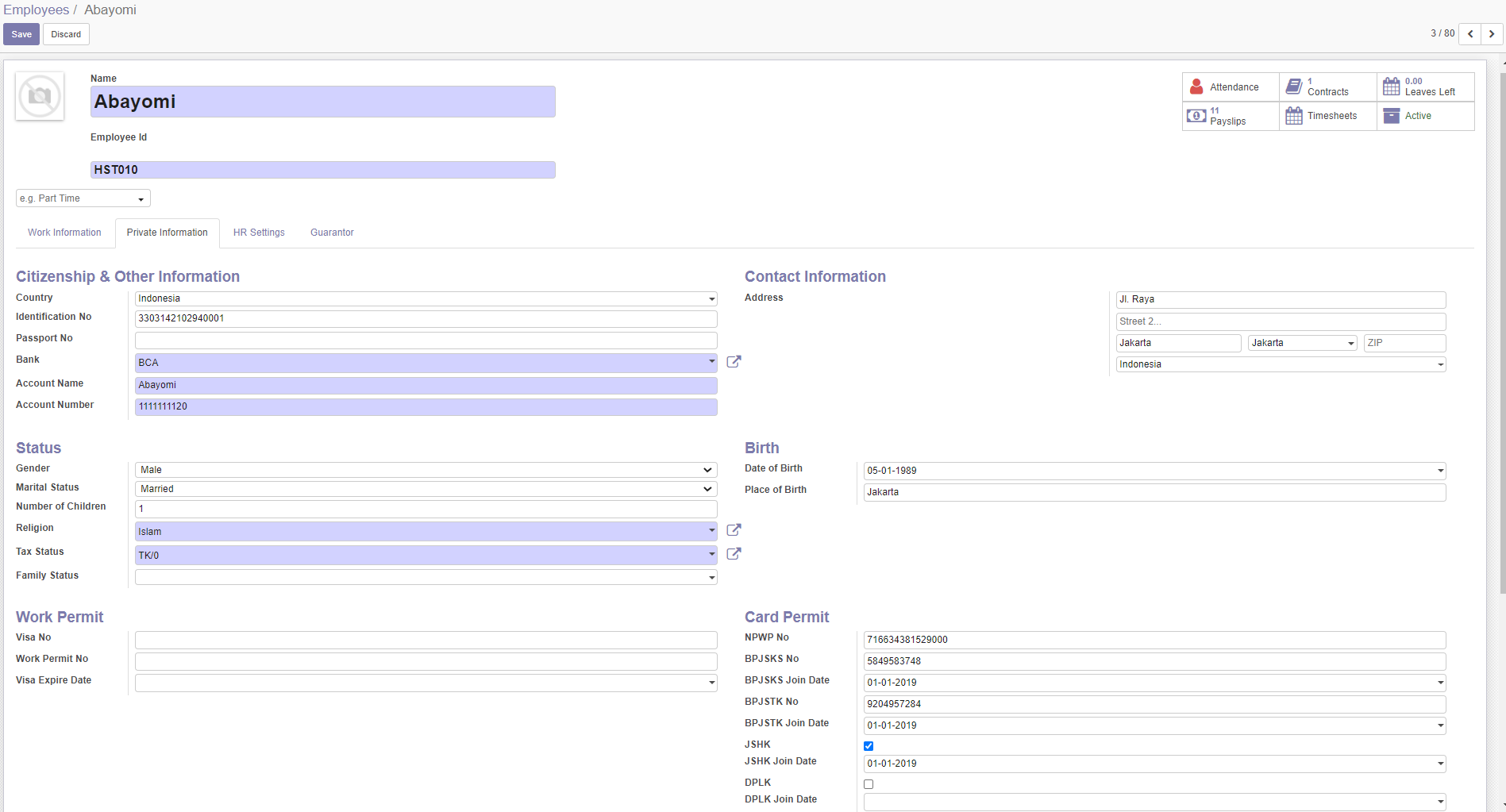Edit the Place of Birth field
This screenshot has width=1506, height=812.
coord(1154,492)
